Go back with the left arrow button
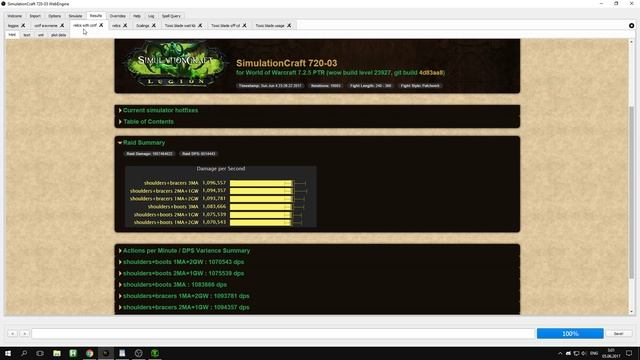Image resolution: width=640 pixels, height=360 pixels. (13, 333)
